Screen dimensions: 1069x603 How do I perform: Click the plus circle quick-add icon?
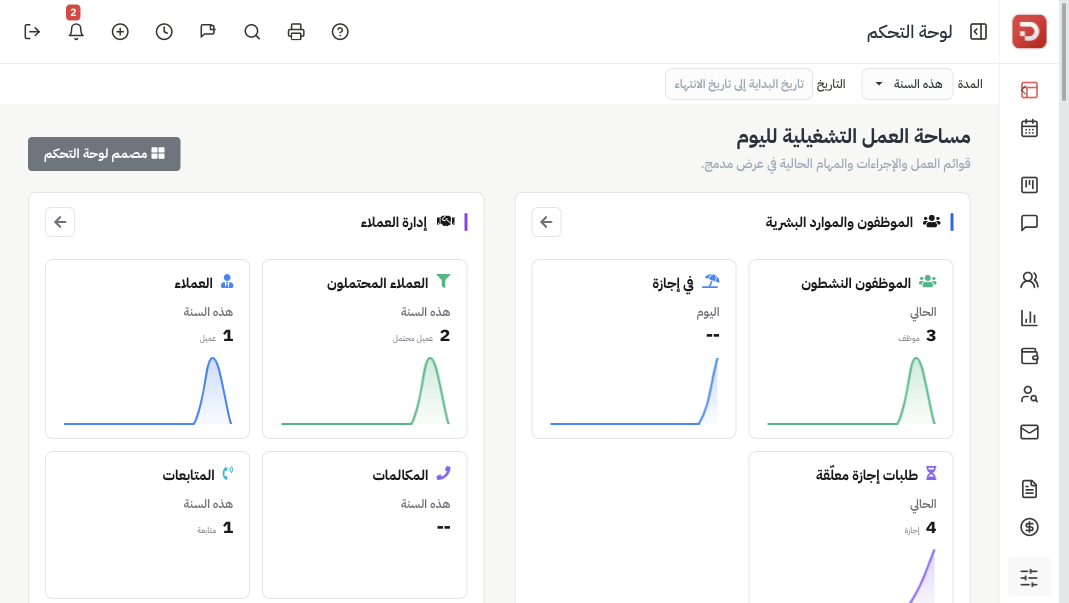coord(120,32)
